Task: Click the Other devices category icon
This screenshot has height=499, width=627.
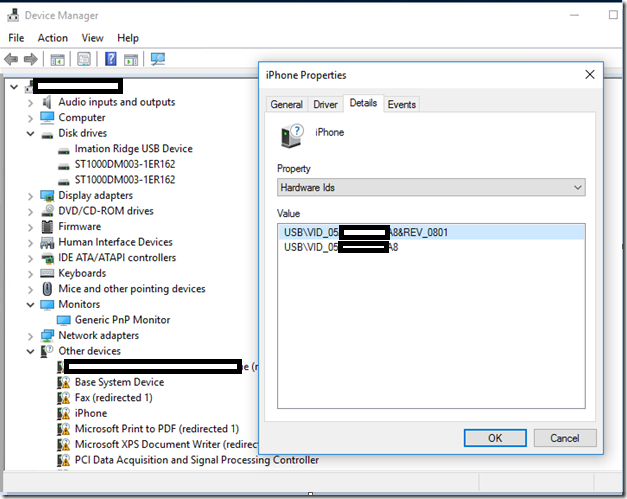Action: 47,351
